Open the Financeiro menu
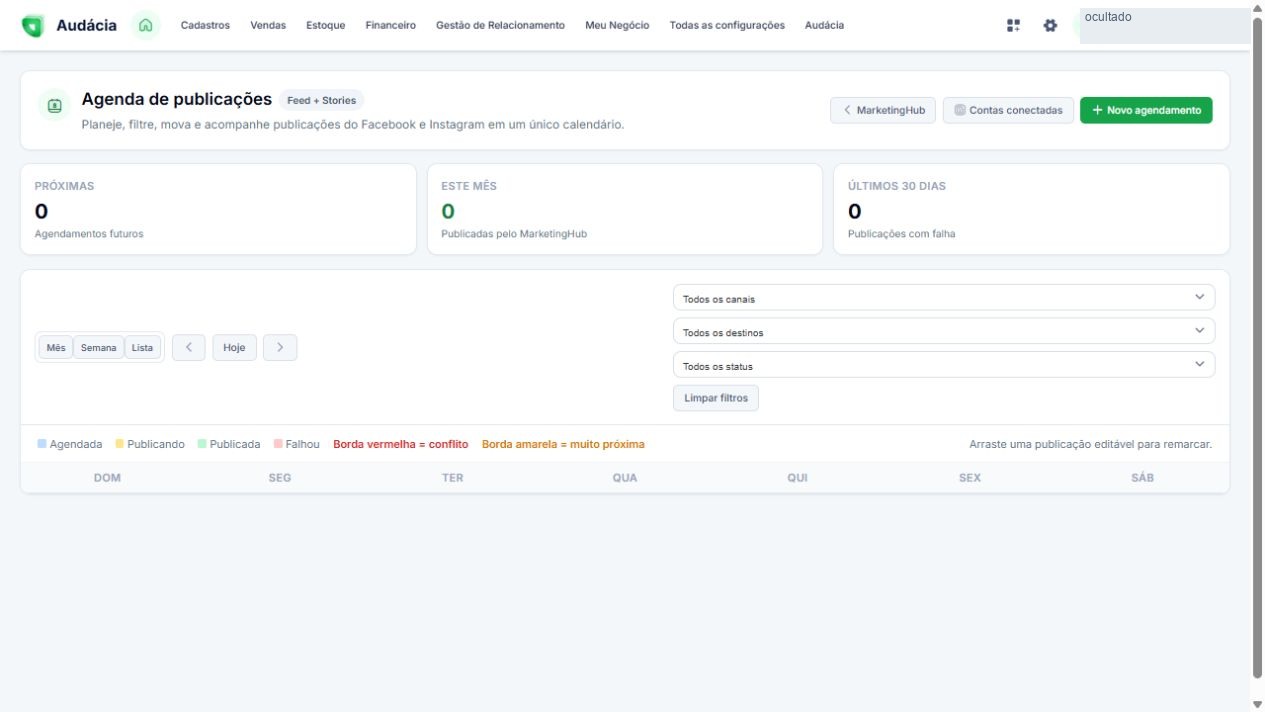This screenshot has height=712, width=1265. click(391, 26)
